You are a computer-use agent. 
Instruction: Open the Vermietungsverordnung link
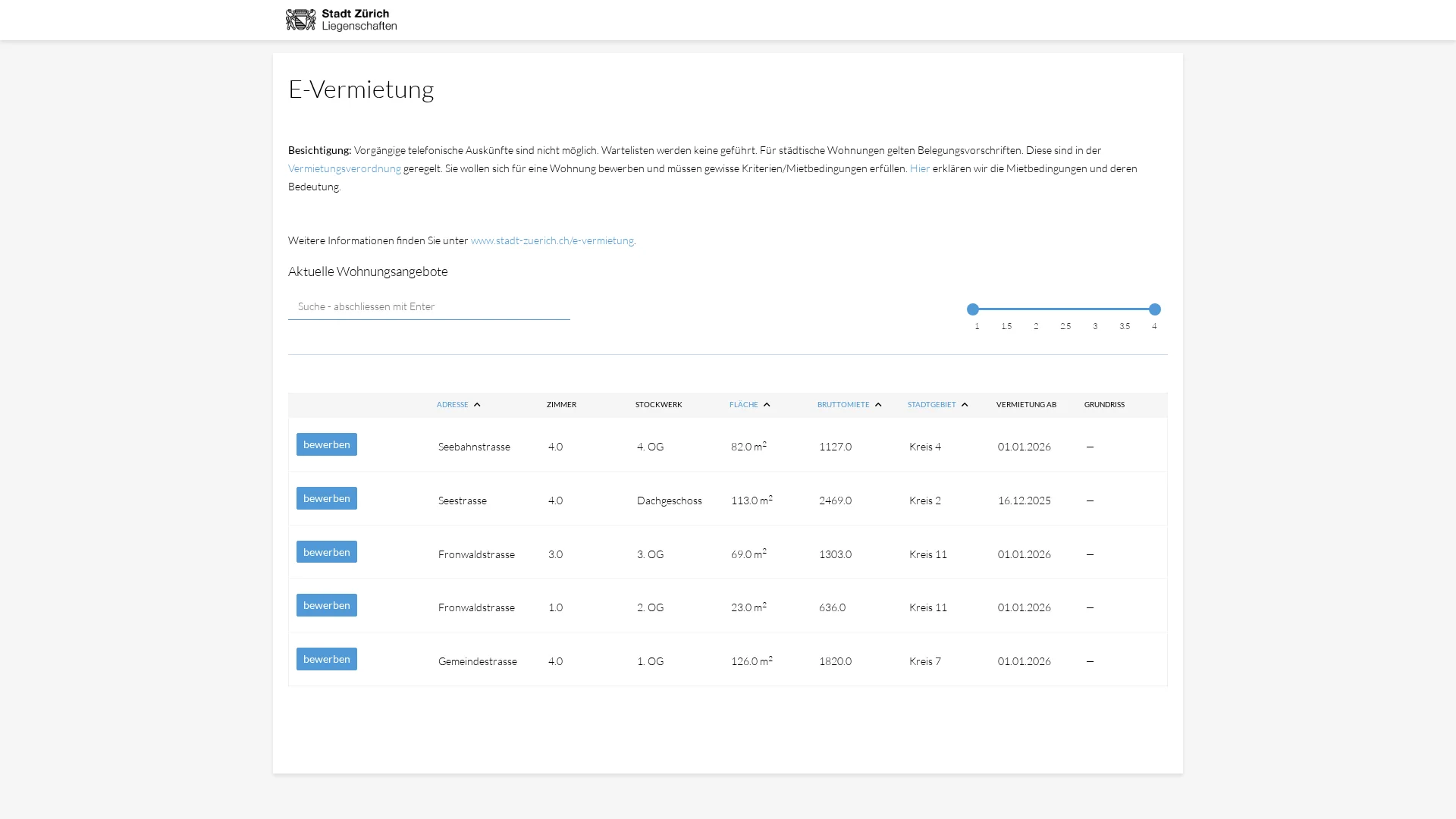tap(344, 168)
